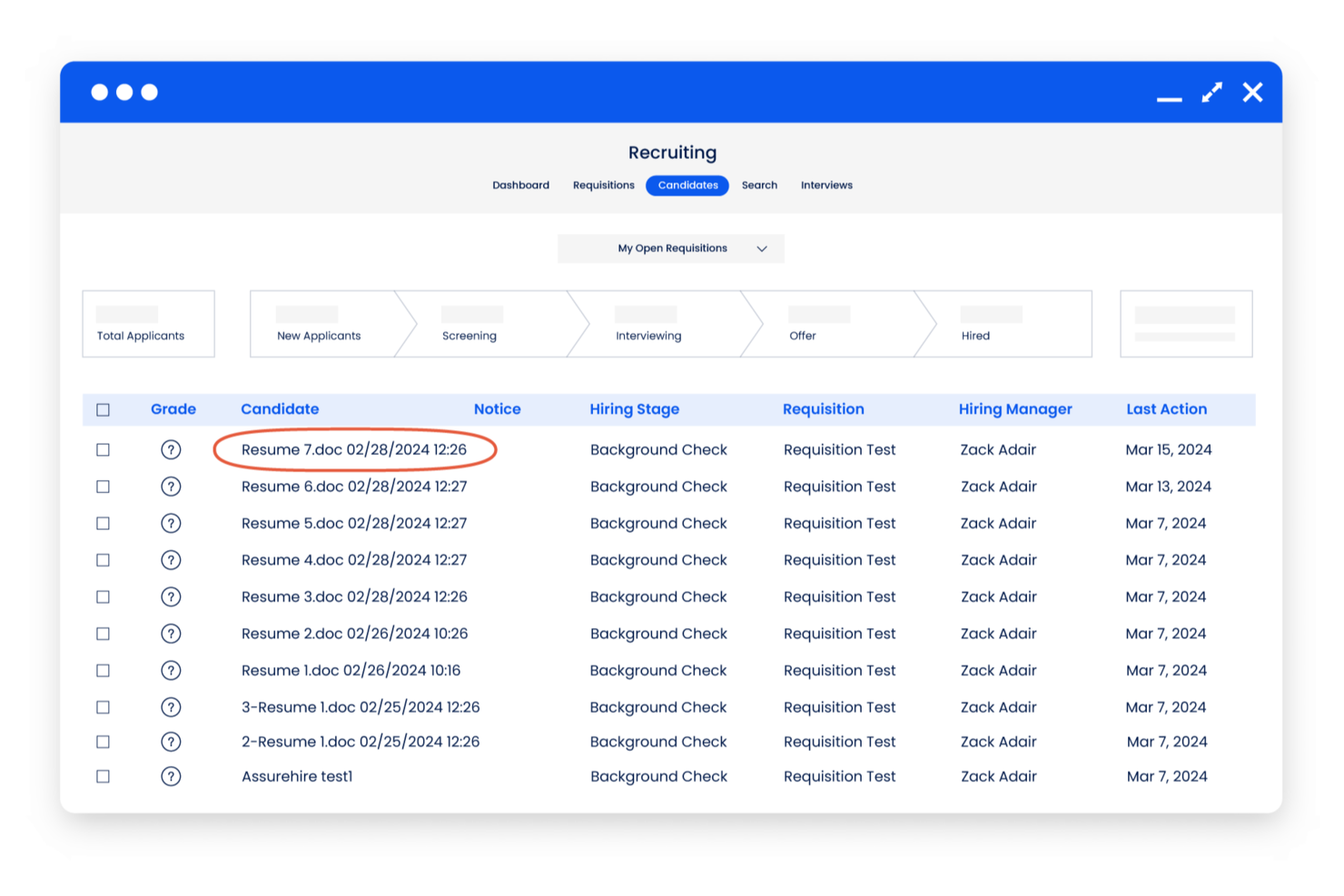The width and height of the screenshot is (1344, 896).
Task: Click the grade icon next to Resume 3.doc
Action: pyautogui.click(x=172, y=596)
